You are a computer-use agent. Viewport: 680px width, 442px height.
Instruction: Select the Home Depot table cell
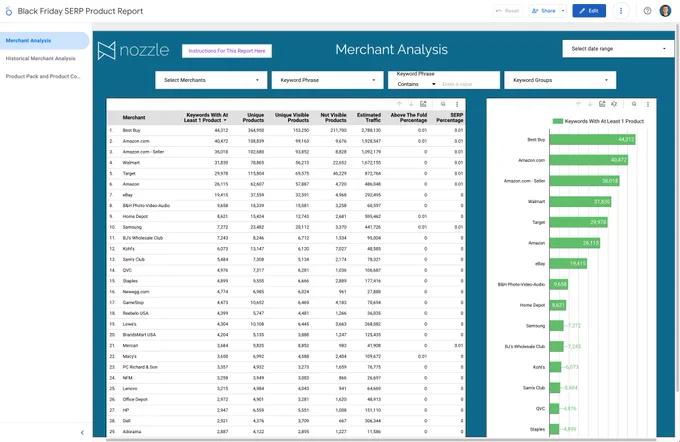[x=135, y=216]
